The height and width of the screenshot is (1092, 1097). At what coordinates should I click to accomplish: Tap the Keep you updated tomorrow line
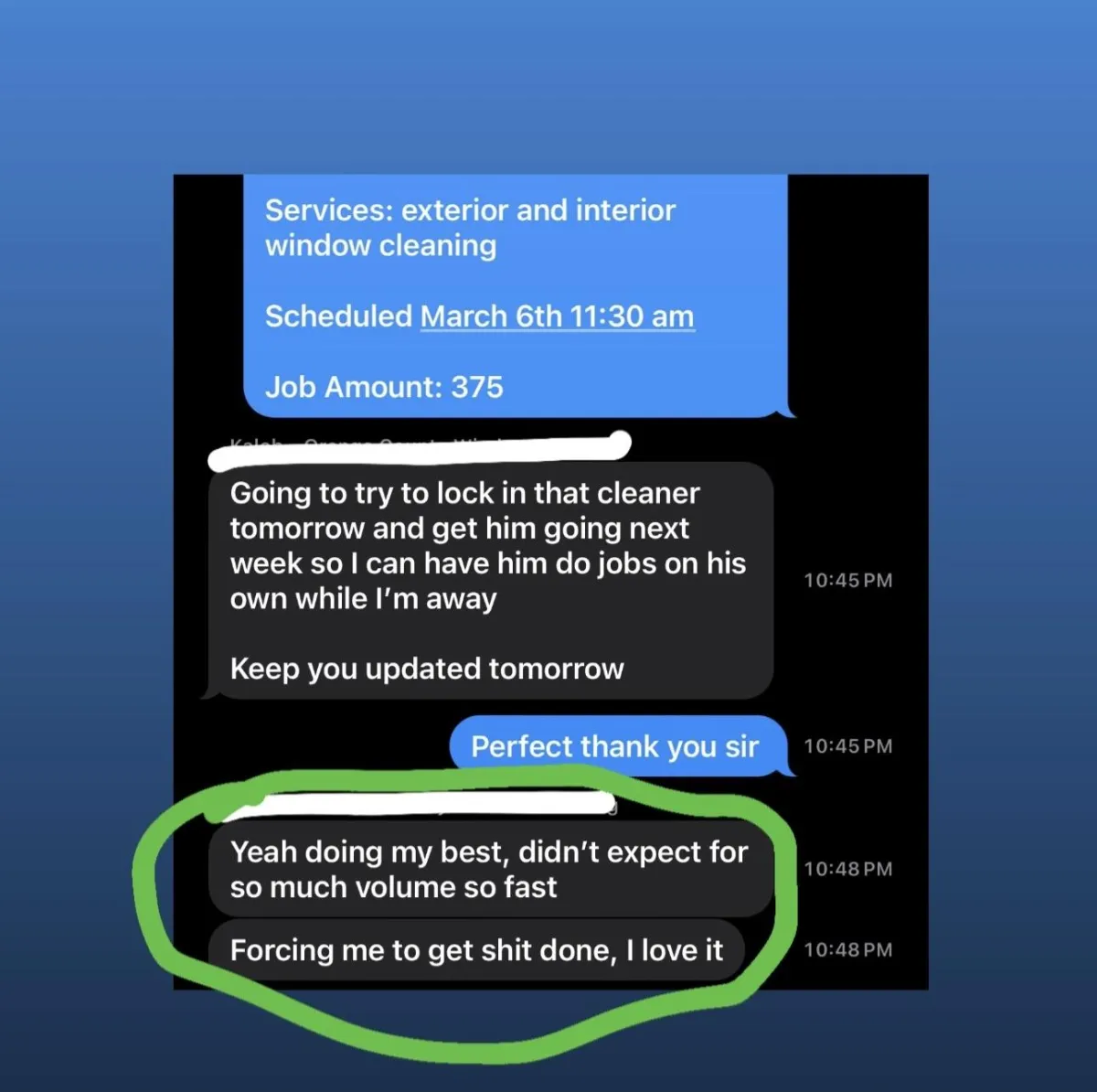(427, 669)
